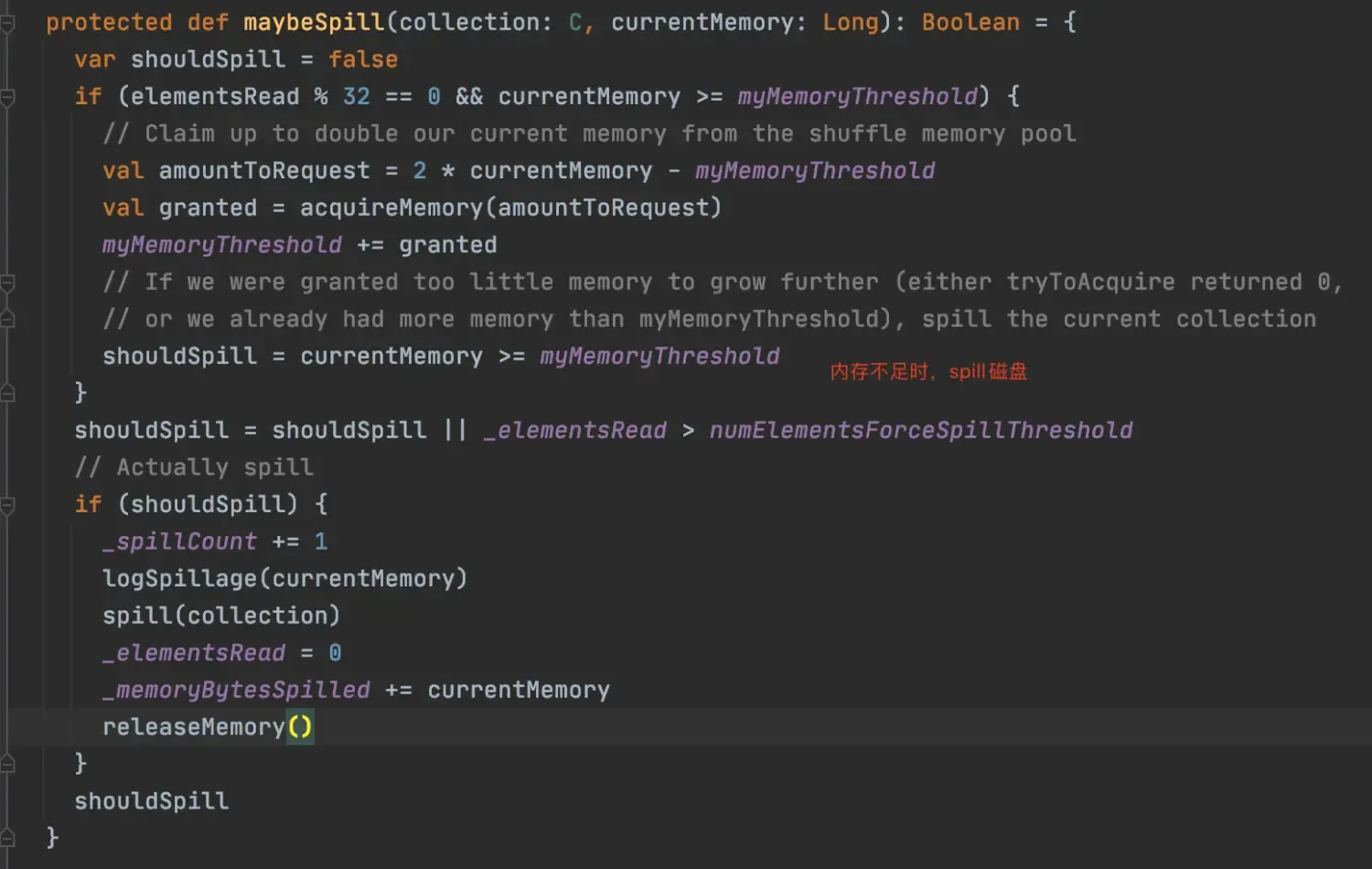1372x869 pixels.
Task: Click numElementsForceSpillThreshold identifier
Action: pos(920,430)
